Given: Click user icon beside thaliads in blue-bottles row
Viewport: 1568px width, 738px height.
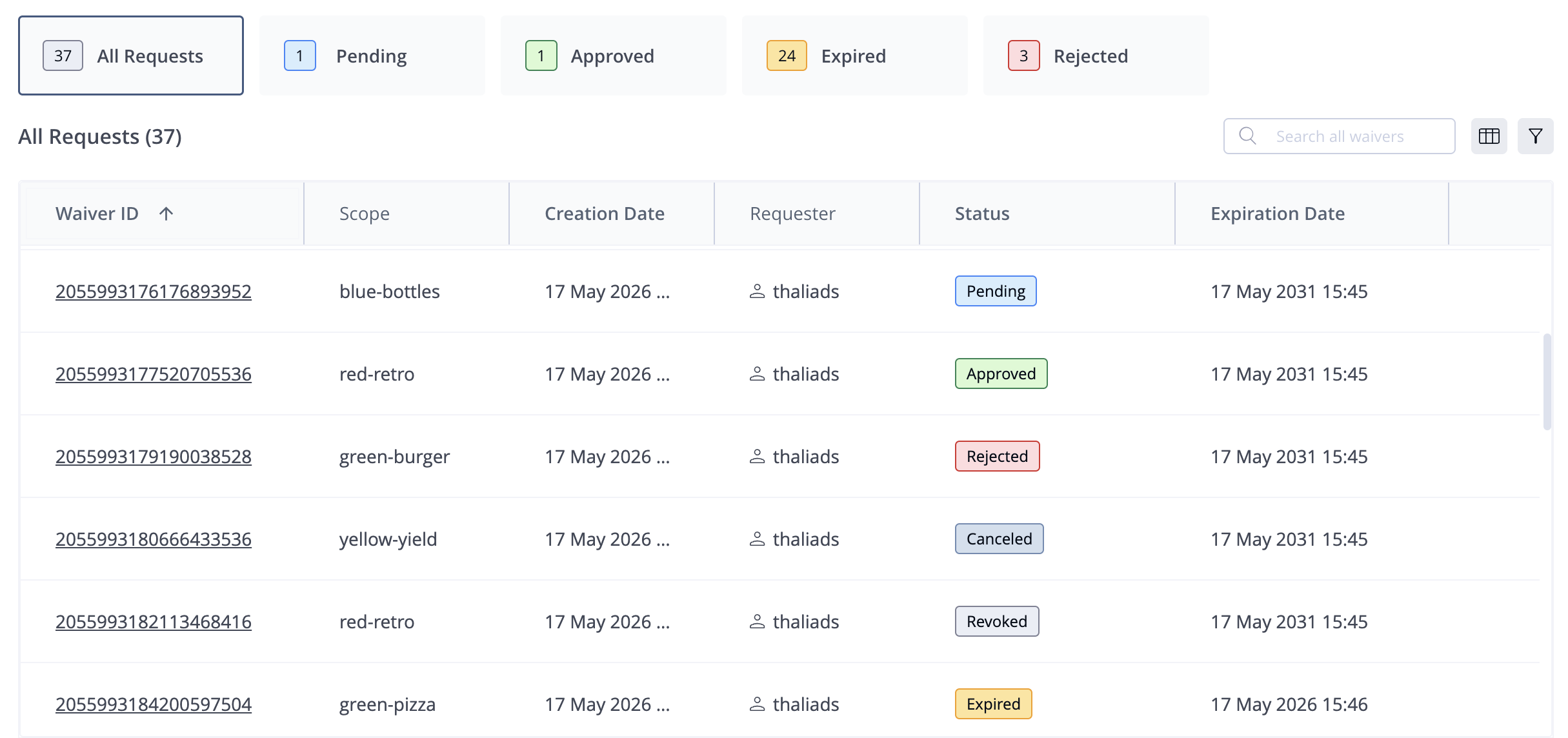Looking at the screenshot, I should 758,292.
